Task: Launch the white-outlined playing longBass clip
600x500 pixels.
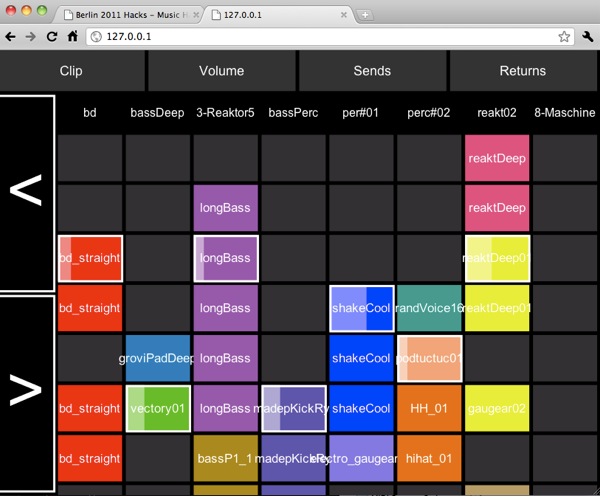Action: pyautogui.click(x=226, y=258)
